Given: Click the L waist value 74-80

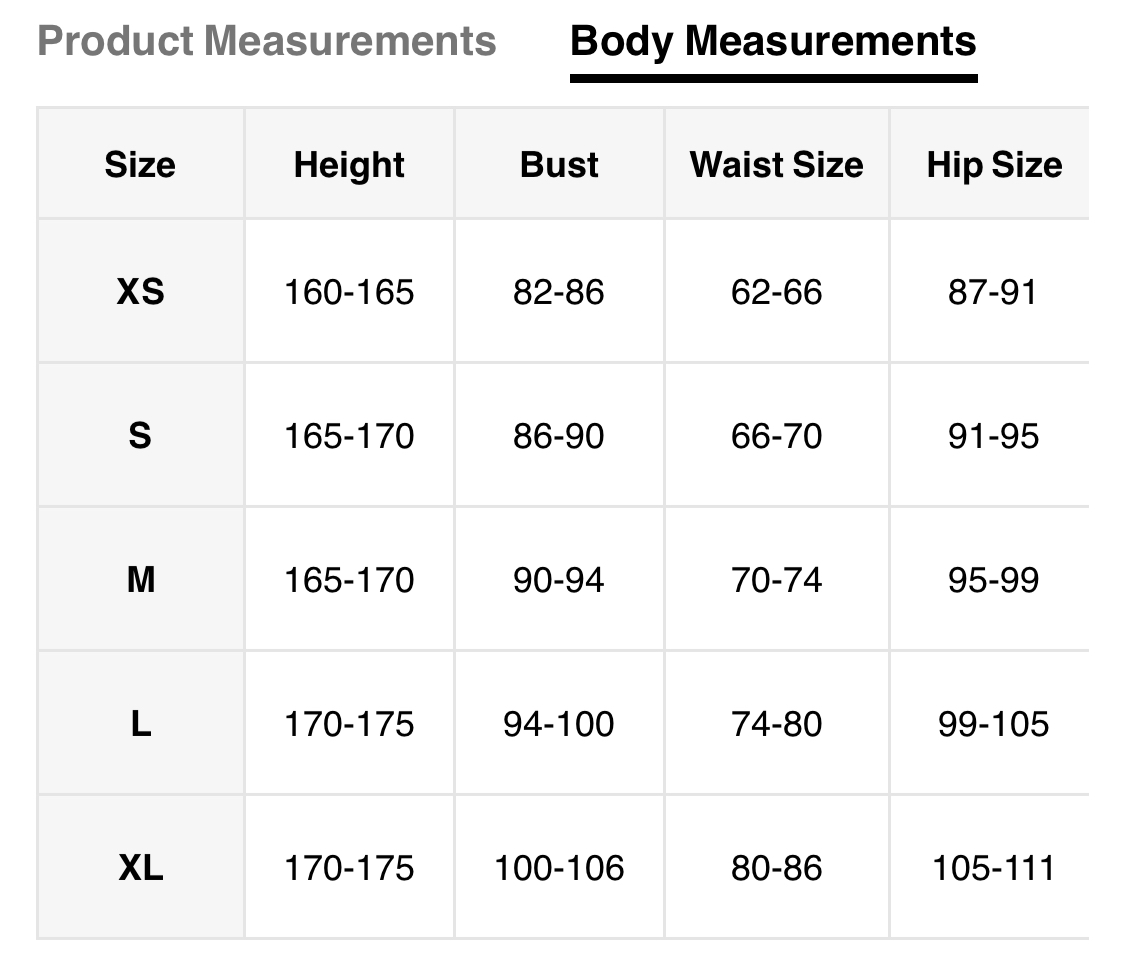Looking at the screenshot, I should [776, 724].
